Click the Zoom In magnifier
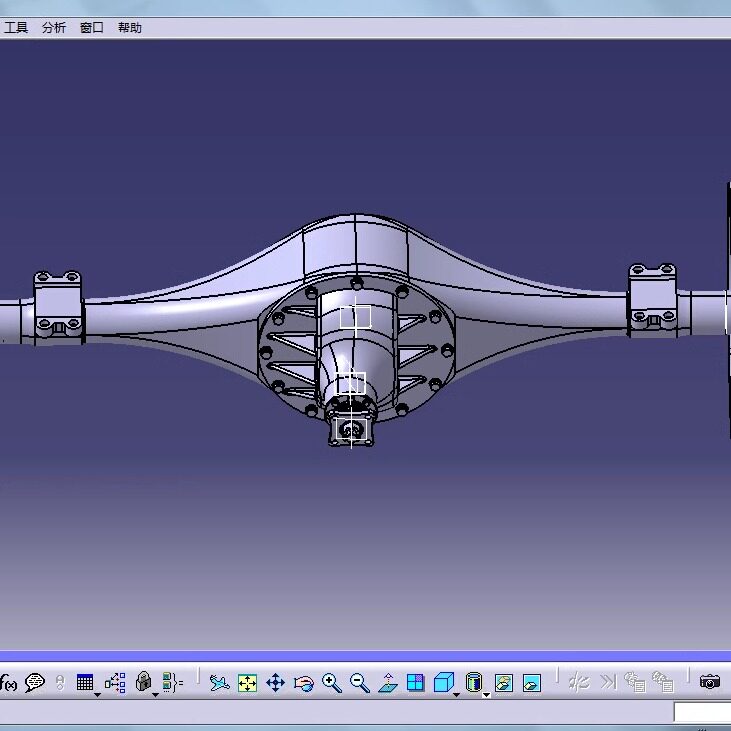Viewport: 731px width, 731px height. tap(331, 683)
